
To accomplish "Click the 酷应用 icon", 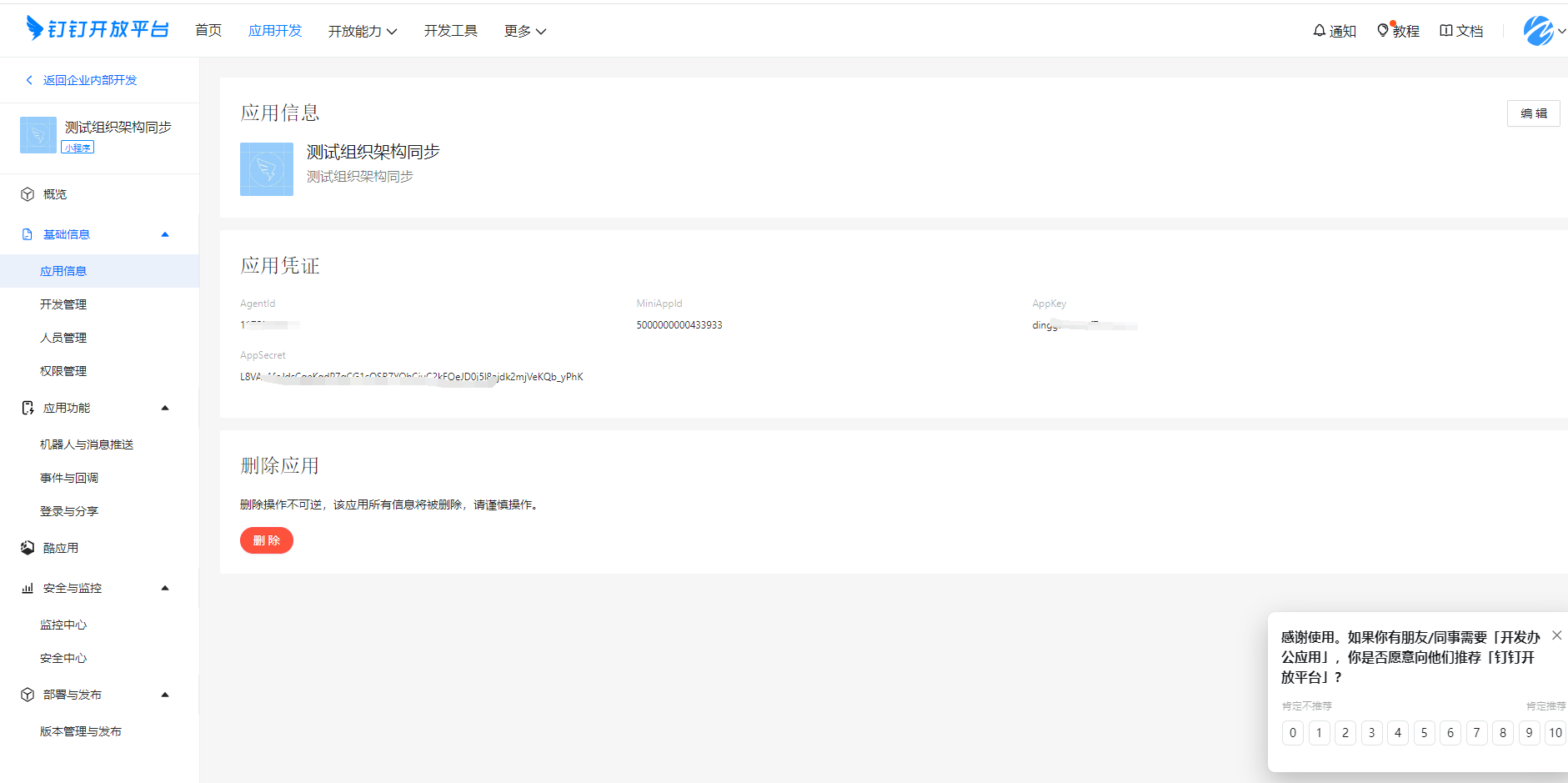I will point(28,548).
